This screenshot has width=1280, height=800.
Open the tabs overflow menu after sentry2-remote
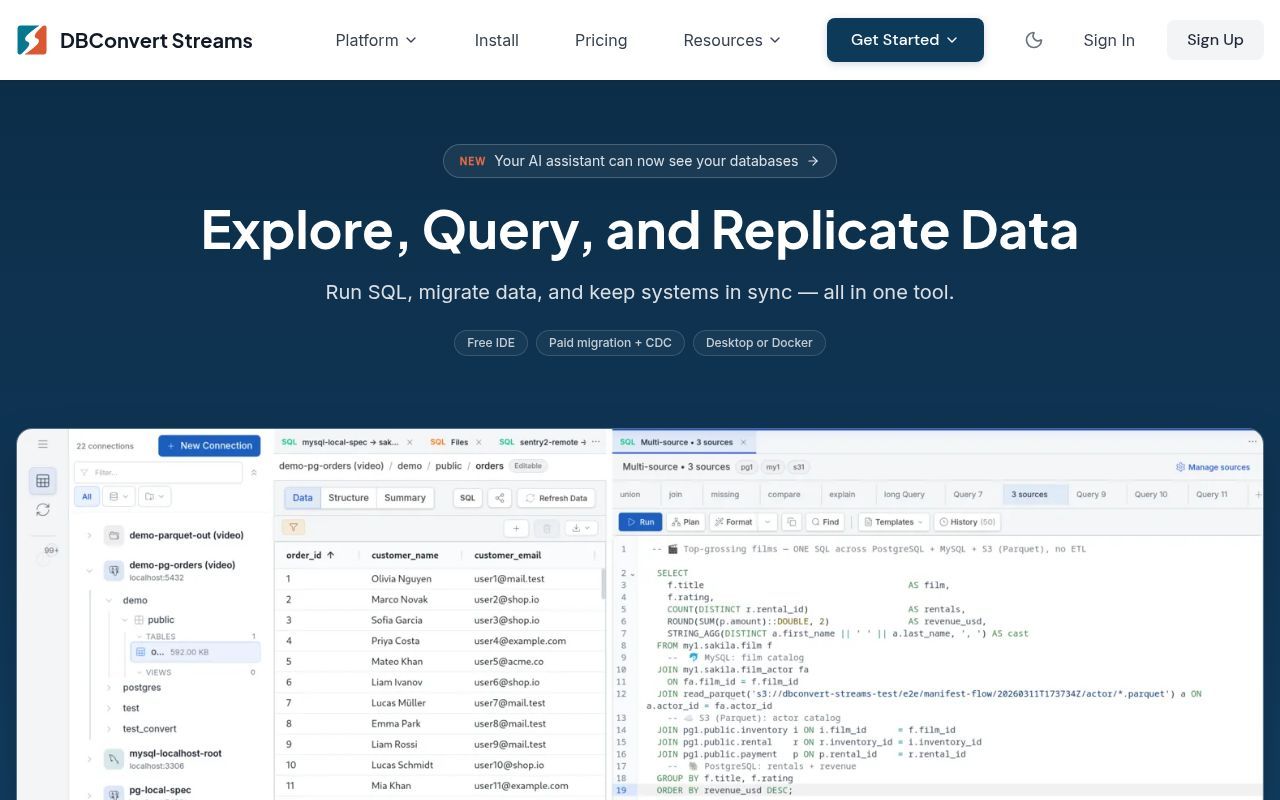point(597,442)
